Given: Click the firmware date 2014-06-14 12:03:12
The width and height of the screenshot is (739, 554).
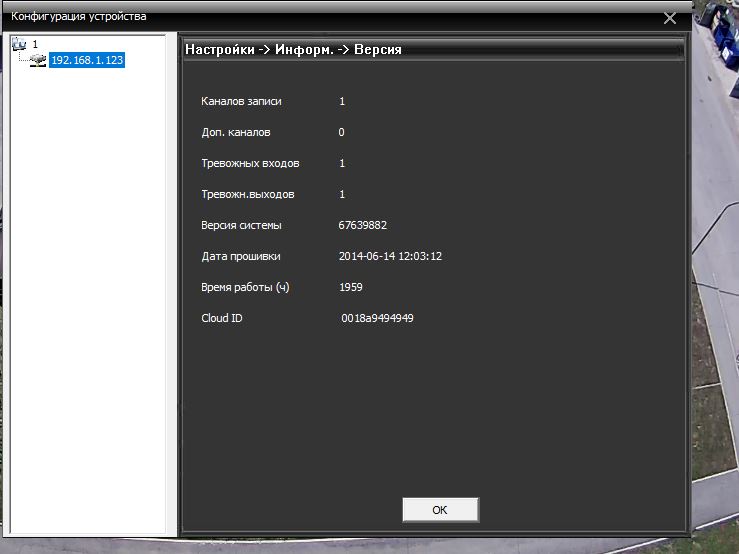Looking at the screenshot, I should pyautogui.click(x=390, y=256).
